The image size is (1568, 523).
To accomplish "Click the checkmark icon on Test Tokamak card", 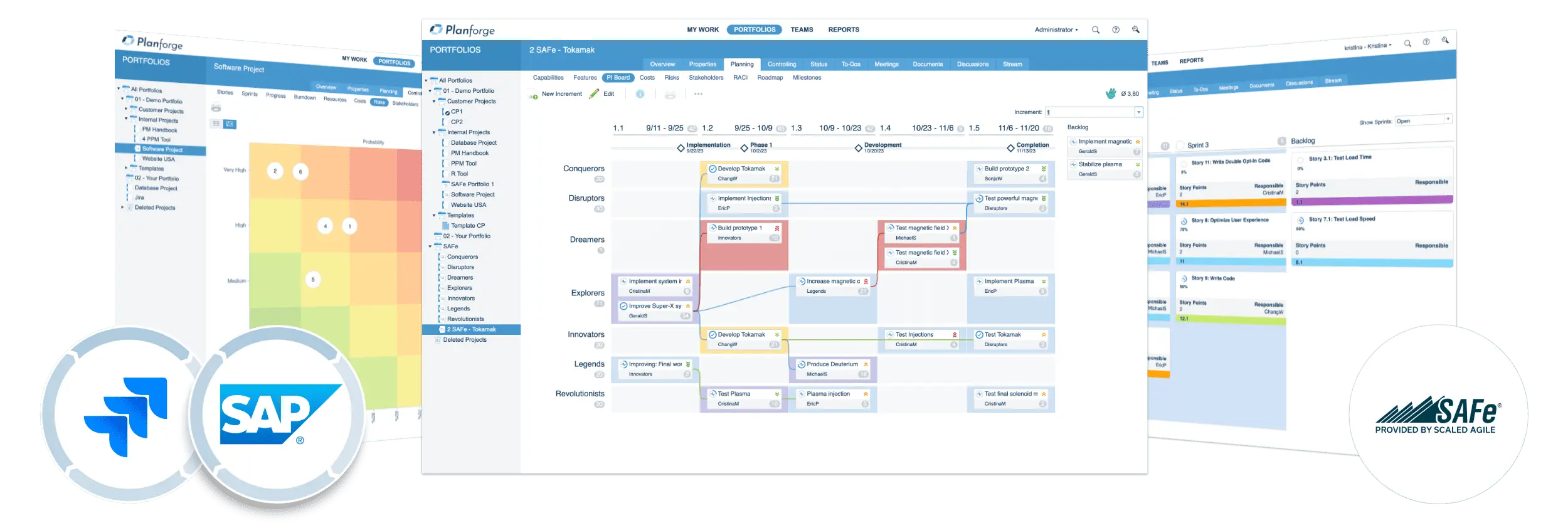I will coord(979,335).
